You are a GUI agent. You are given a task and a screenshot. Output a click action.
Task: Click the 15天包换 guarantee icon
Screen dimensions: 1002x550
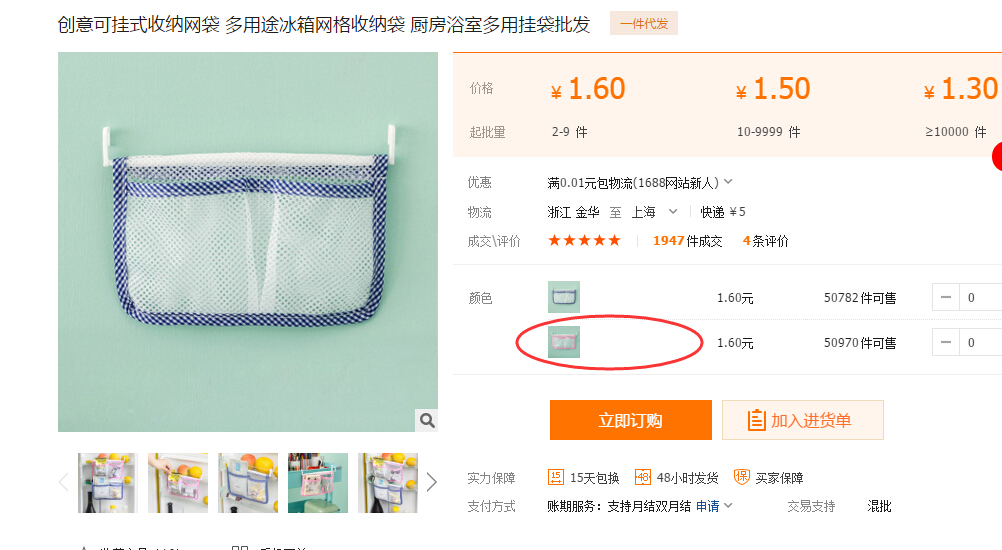(x=556, y=478)
